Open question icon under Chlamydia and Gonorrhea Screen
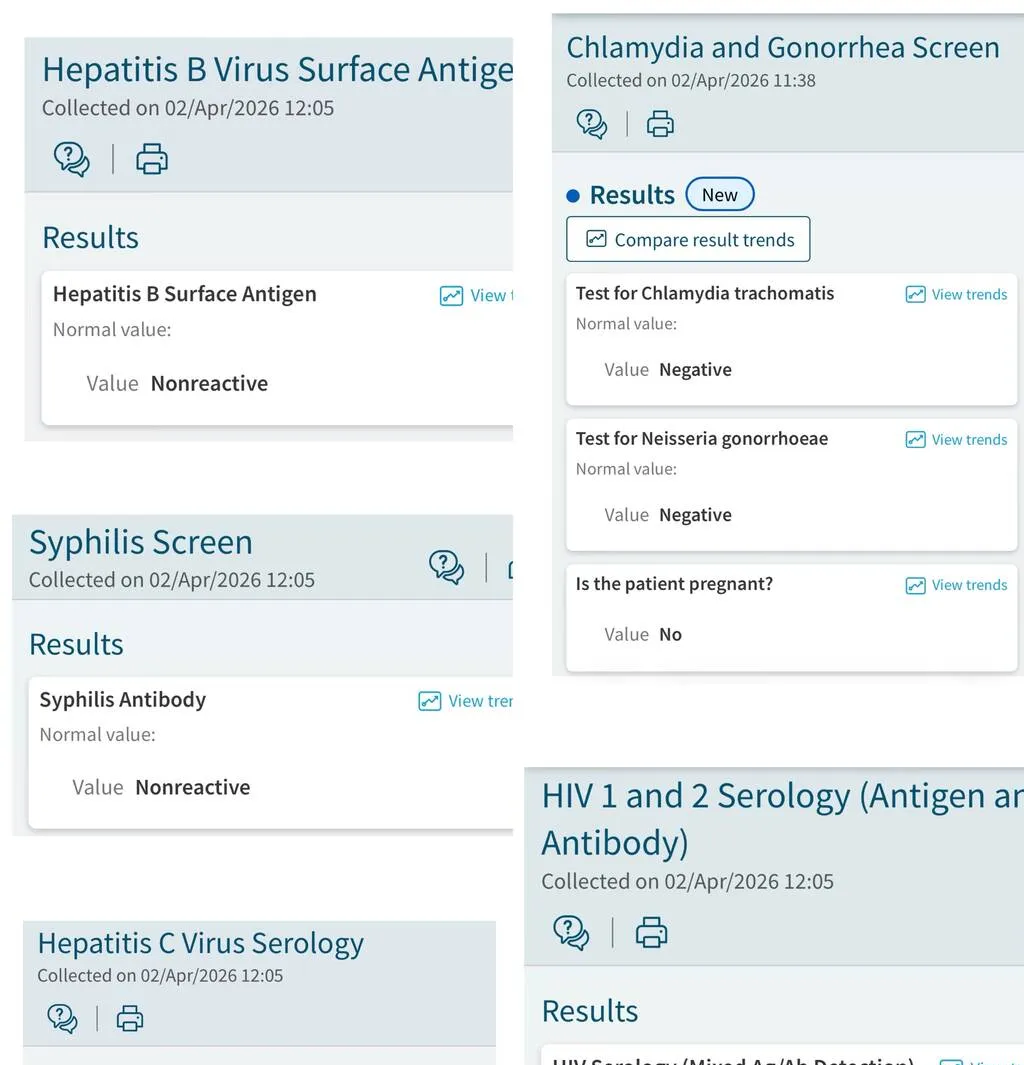The height and width of the screenshot is (1065, 1024). (x=592, y=124)
